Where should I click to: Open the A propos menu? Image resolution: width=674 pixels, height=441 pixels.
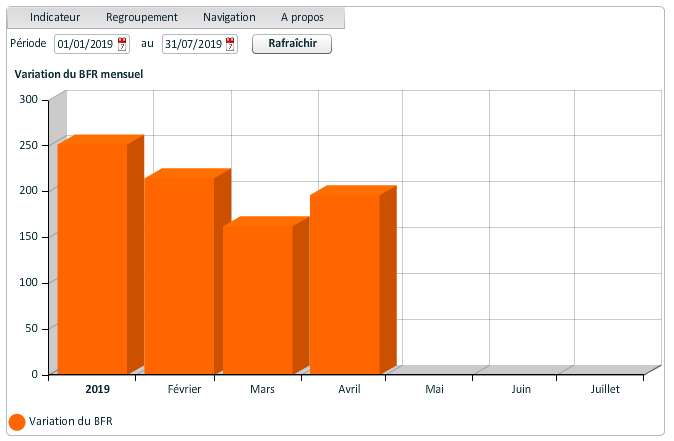coord(302,17)
